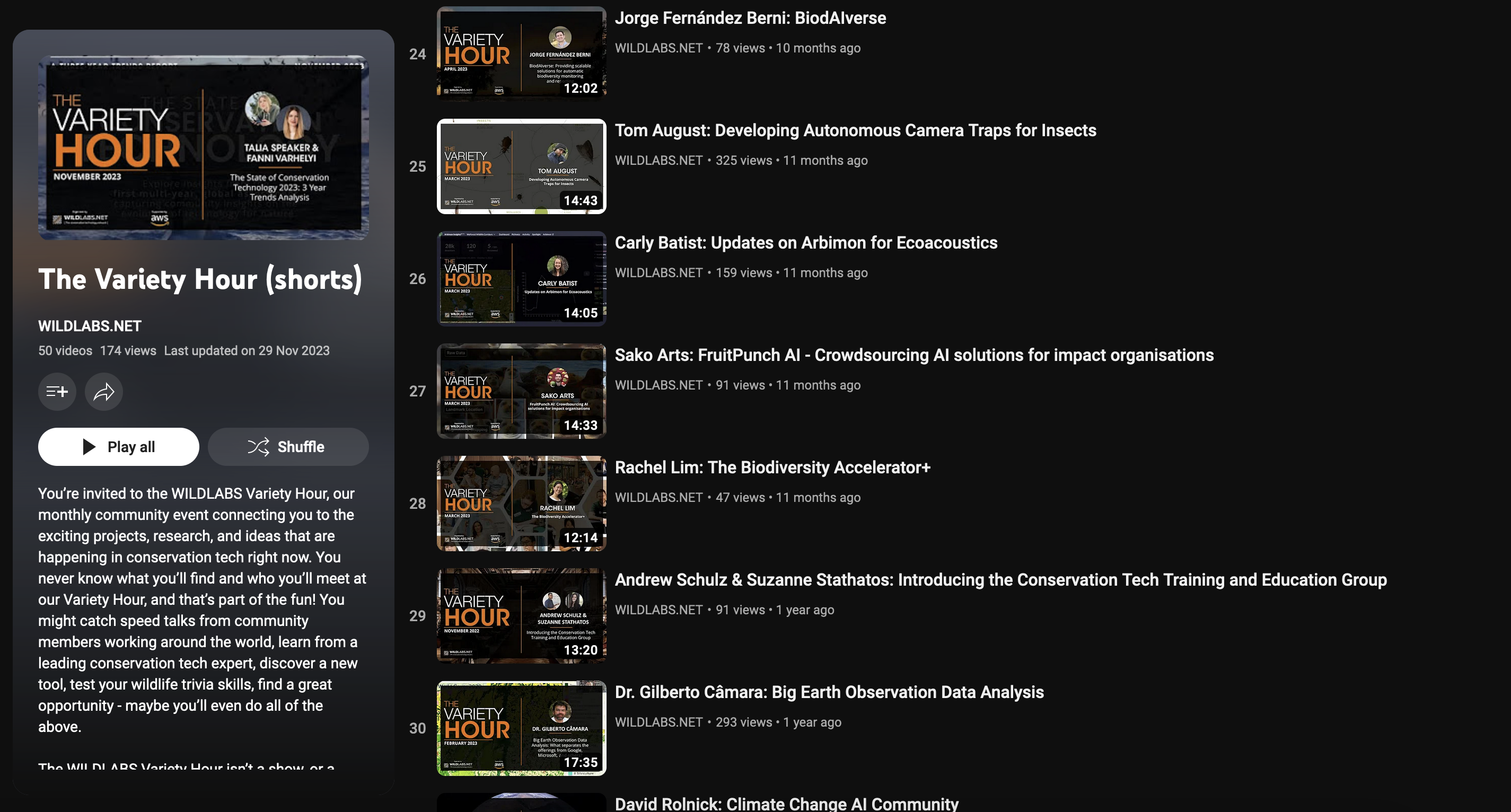Open Rachel Lim Biodiversity Accelerator+ thumbnail
The width and height of the screenshot is (1511, 812).
522,503
